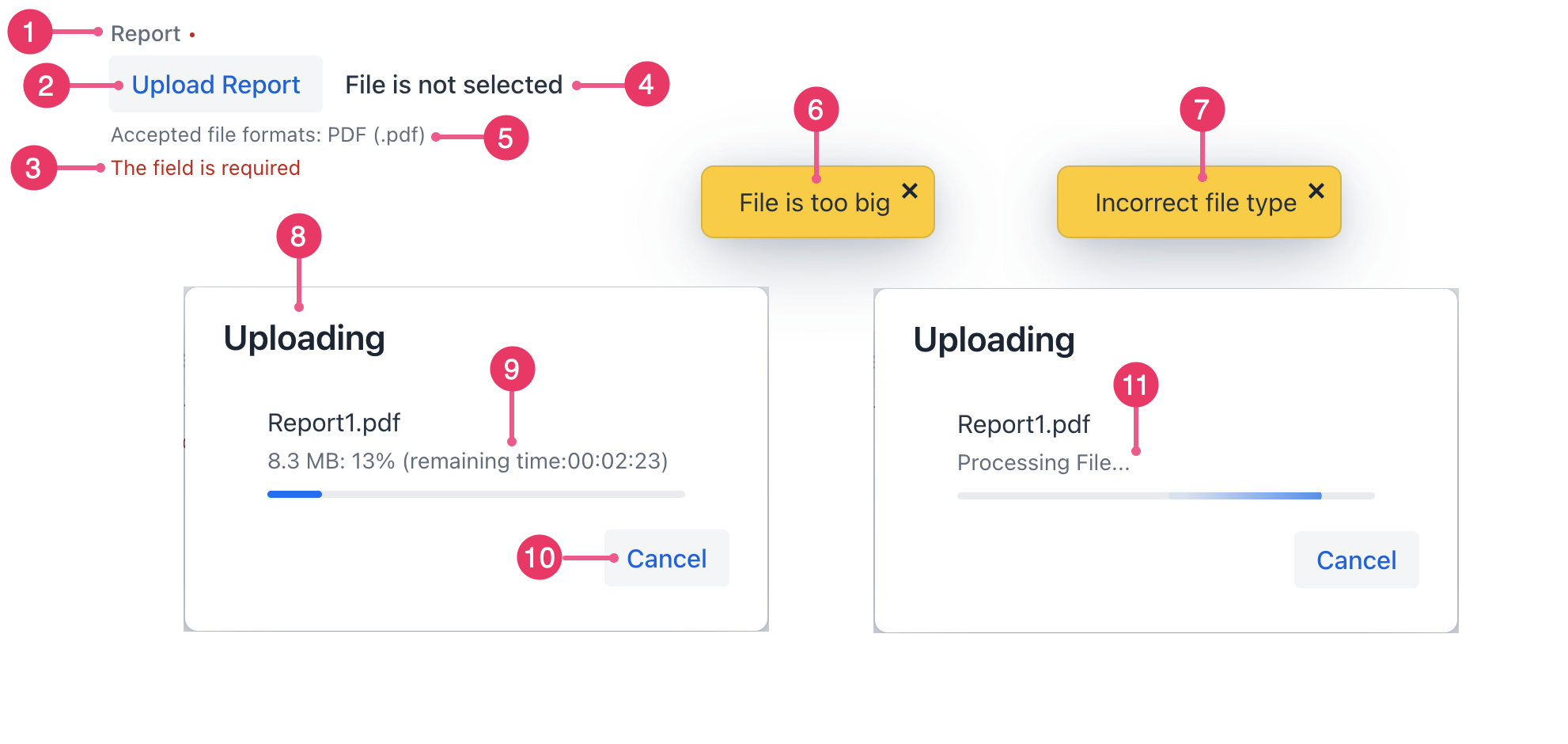
Task: Click callout marker number 11 above Processing File
Action: (1137, 385)
